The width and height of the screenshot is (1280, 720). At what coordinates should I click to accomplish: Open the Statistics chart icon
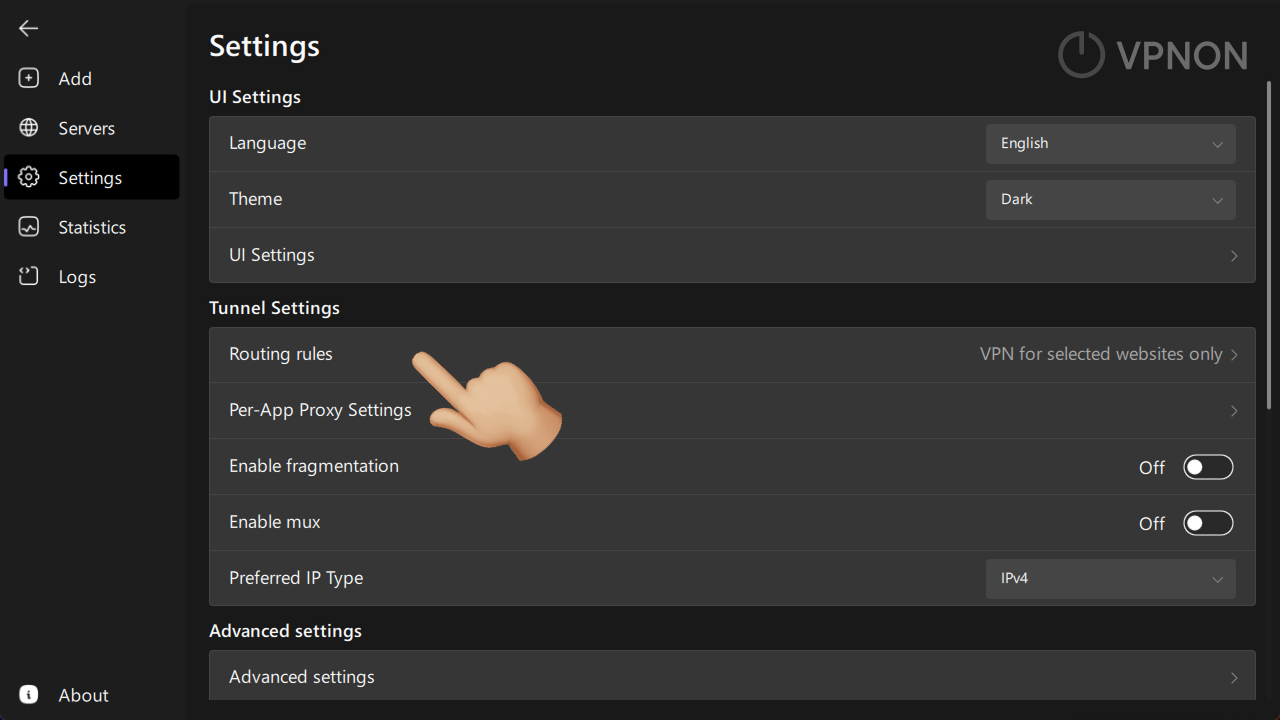(28, 227)
